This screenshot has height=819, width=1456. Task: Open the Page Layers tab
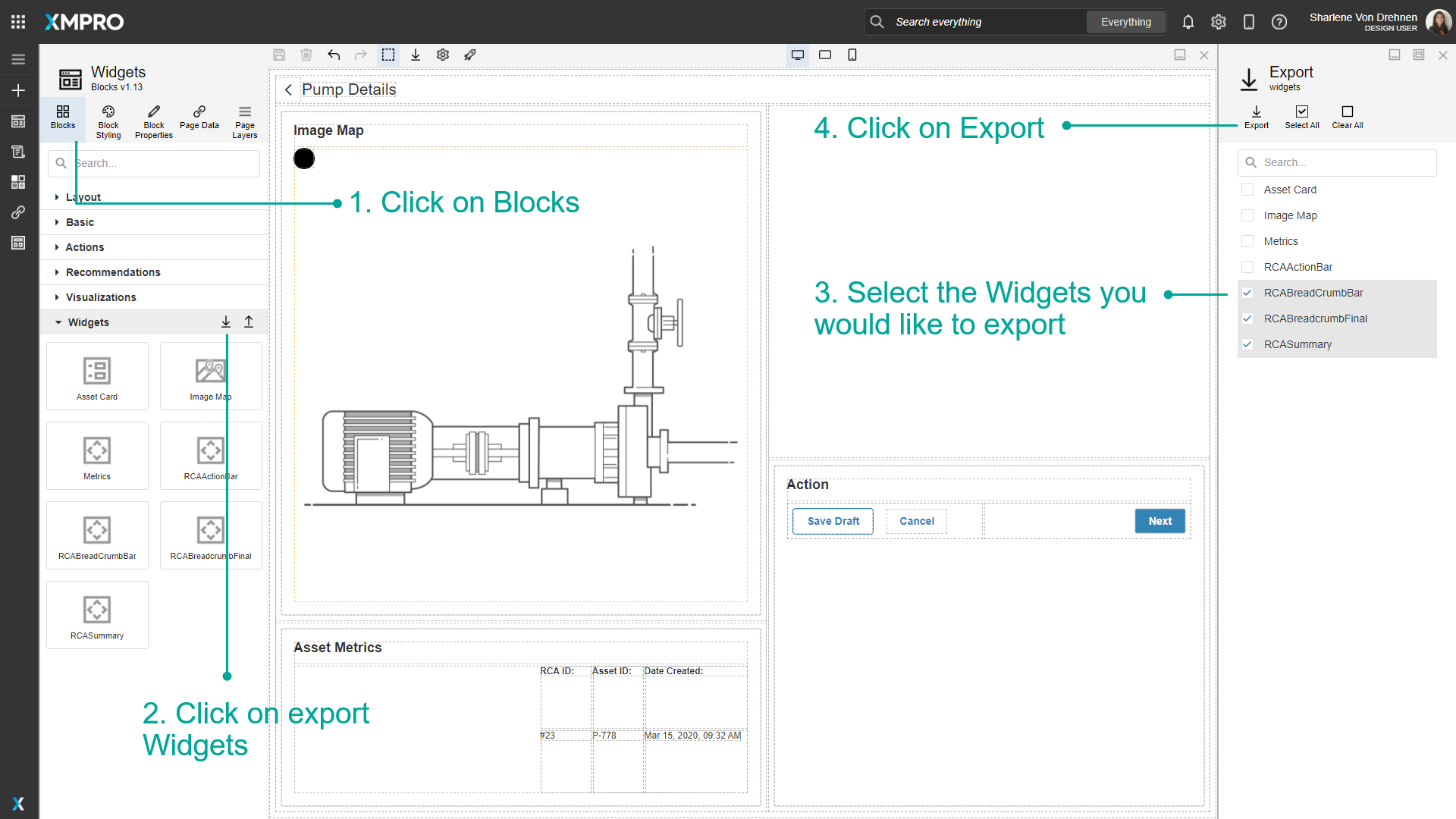[x=244, y=120]
